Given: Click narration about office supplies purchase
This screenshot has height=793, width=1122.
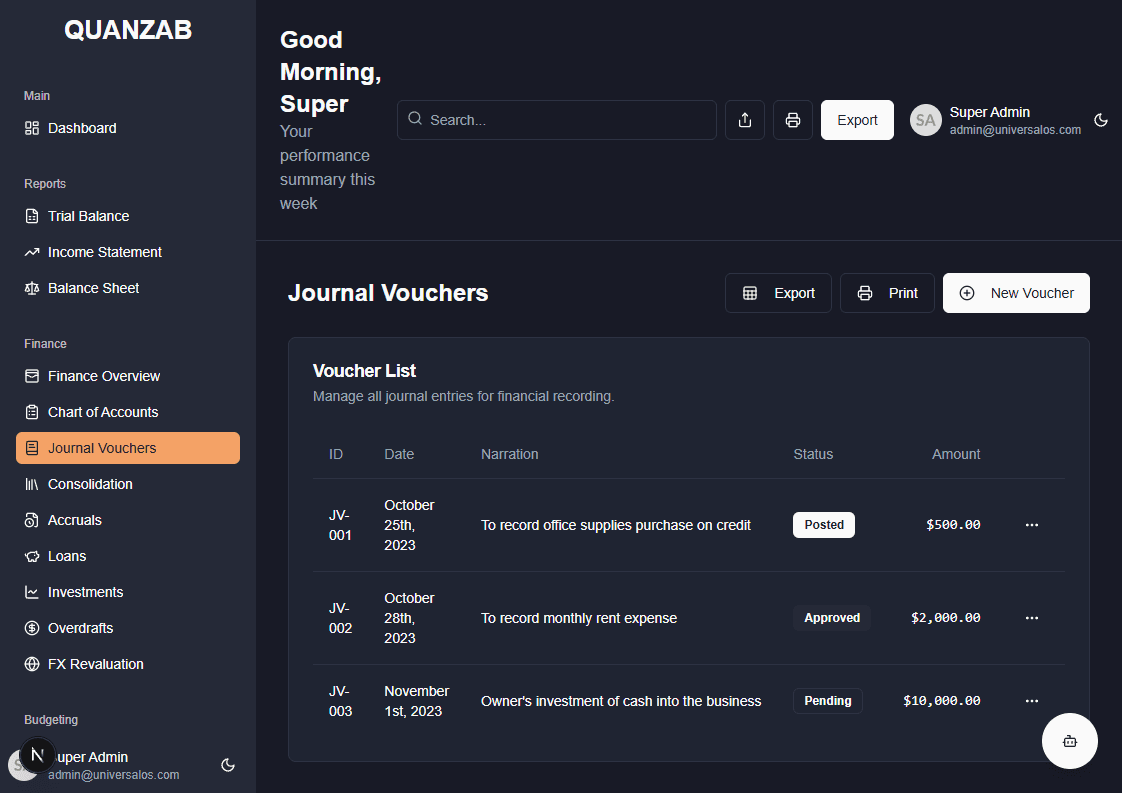Looking at the screenshot, I should click(x=615, y=525).
